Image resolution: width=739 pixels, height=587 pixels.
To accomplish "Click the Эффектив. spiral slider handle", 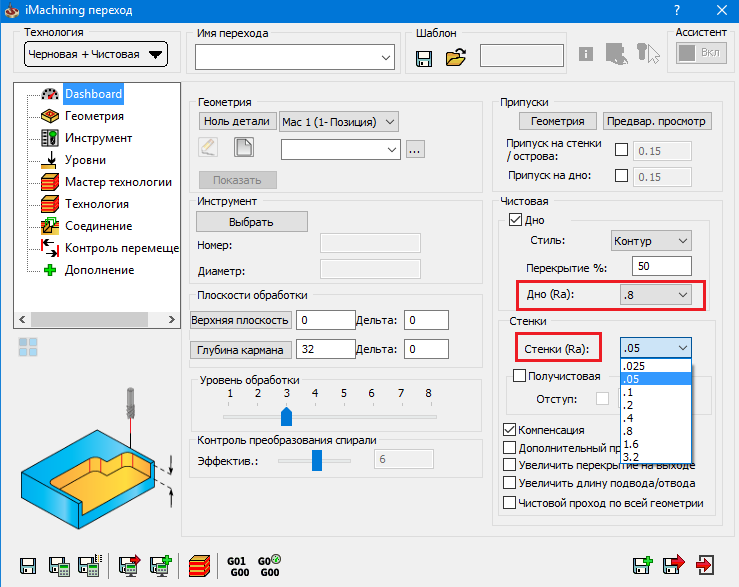I will point(317,460).
